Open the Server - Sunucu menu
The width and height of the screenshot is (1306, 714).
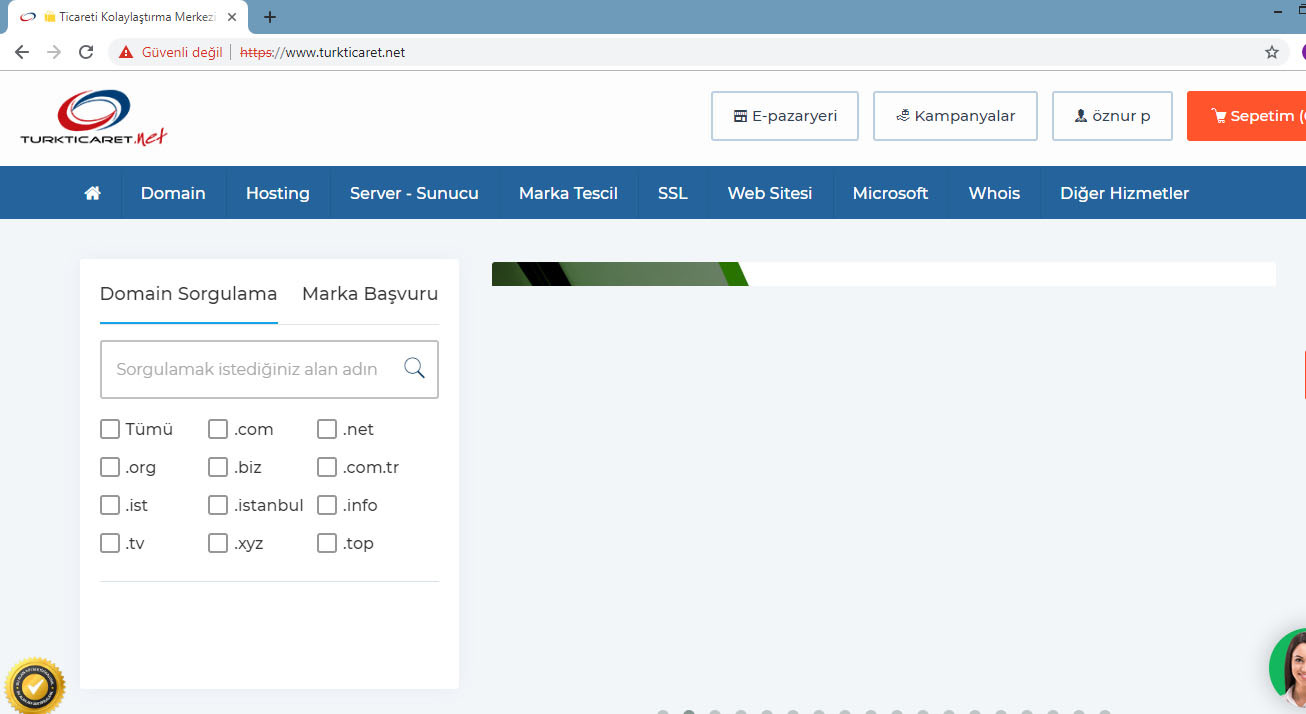414,193
